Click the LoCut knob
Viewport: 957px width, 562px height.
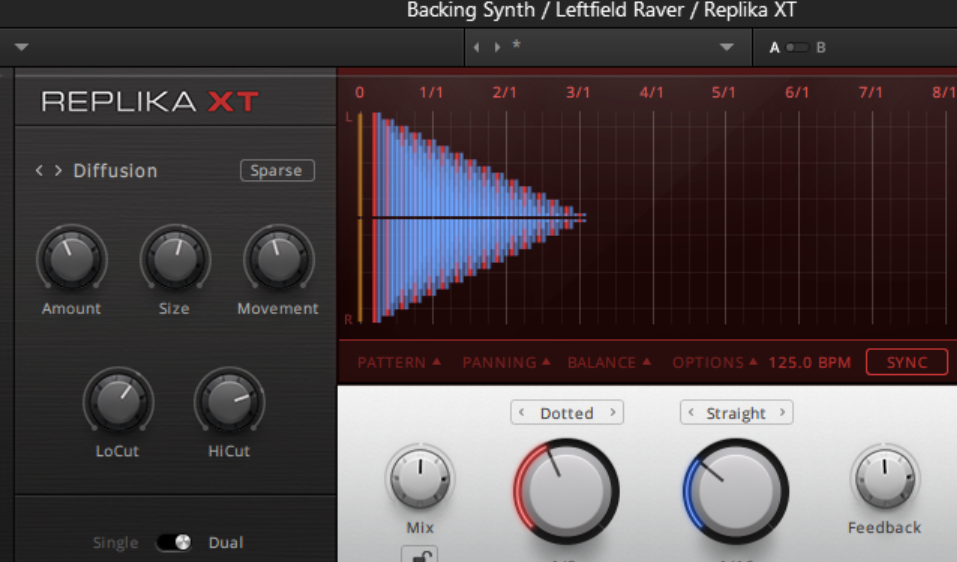coord(118,401)
